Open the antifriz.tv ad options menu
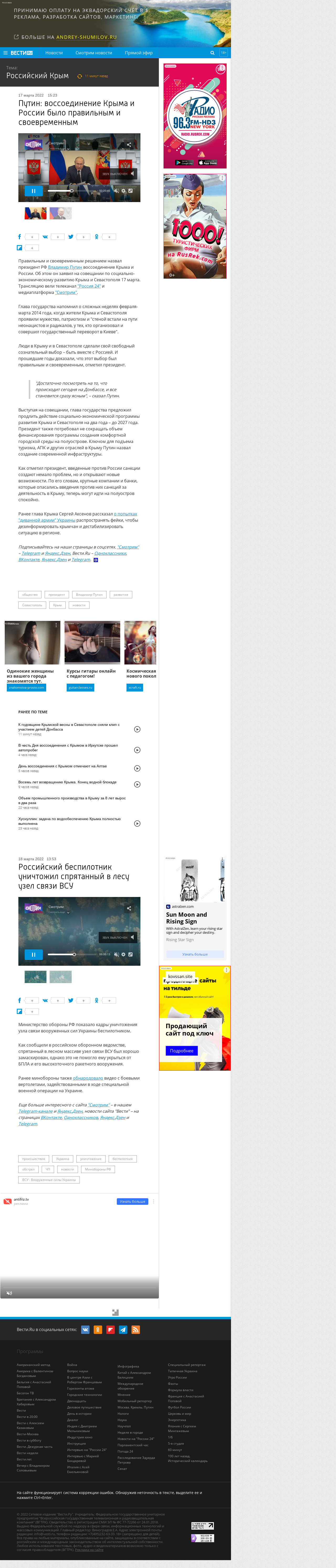 pyautogui.click(x=153, y=1202)
